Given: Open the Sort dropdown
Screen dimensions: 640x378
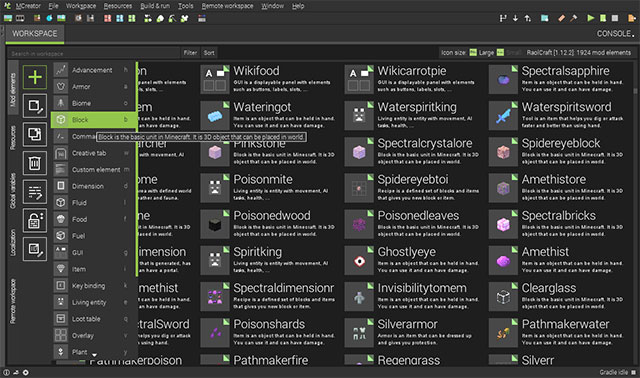Looking at the screenshot, I should pos(209,53).
